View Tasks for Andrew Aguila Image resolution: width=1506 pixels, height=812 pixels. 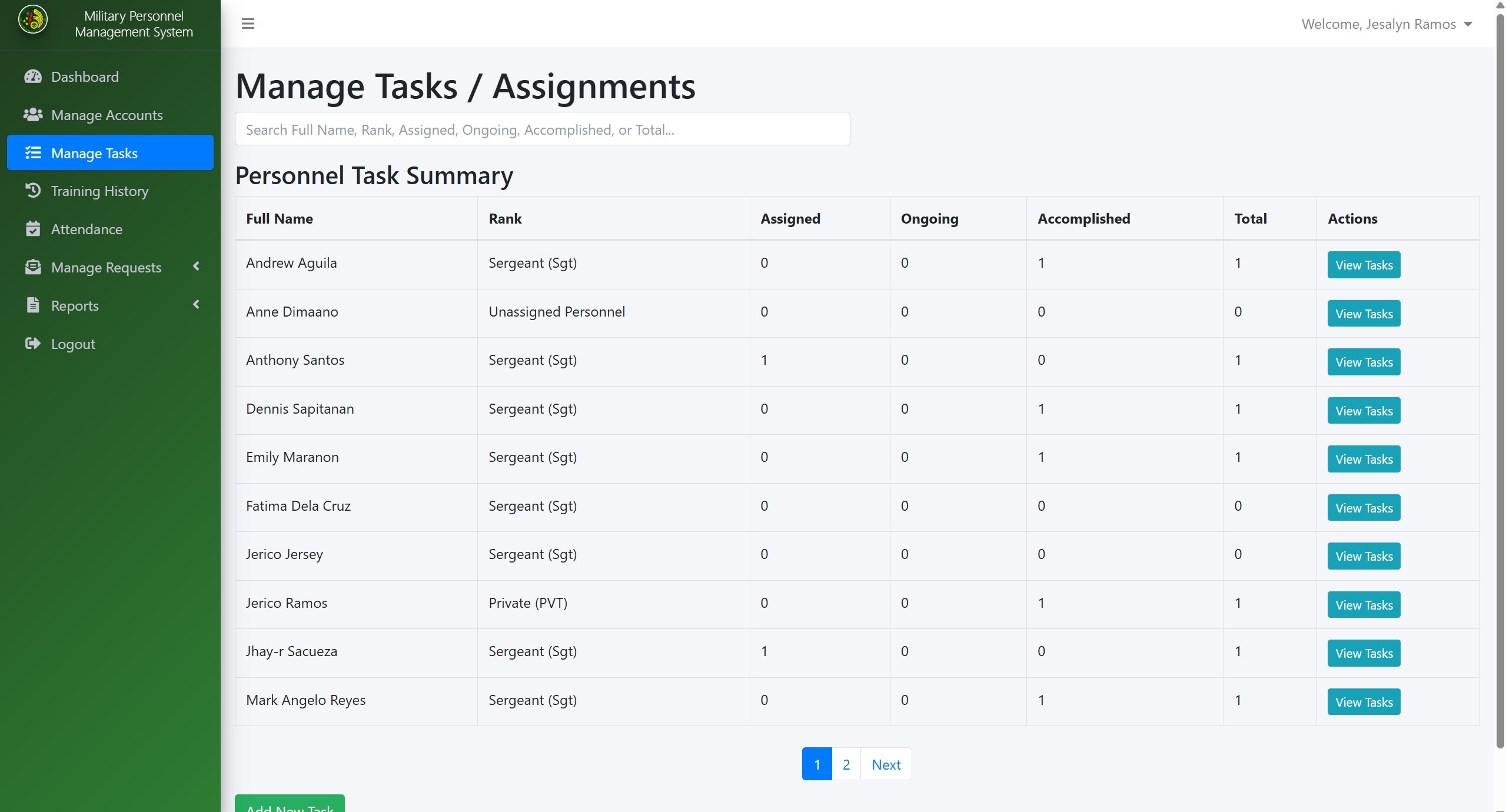pos(1363,265)
